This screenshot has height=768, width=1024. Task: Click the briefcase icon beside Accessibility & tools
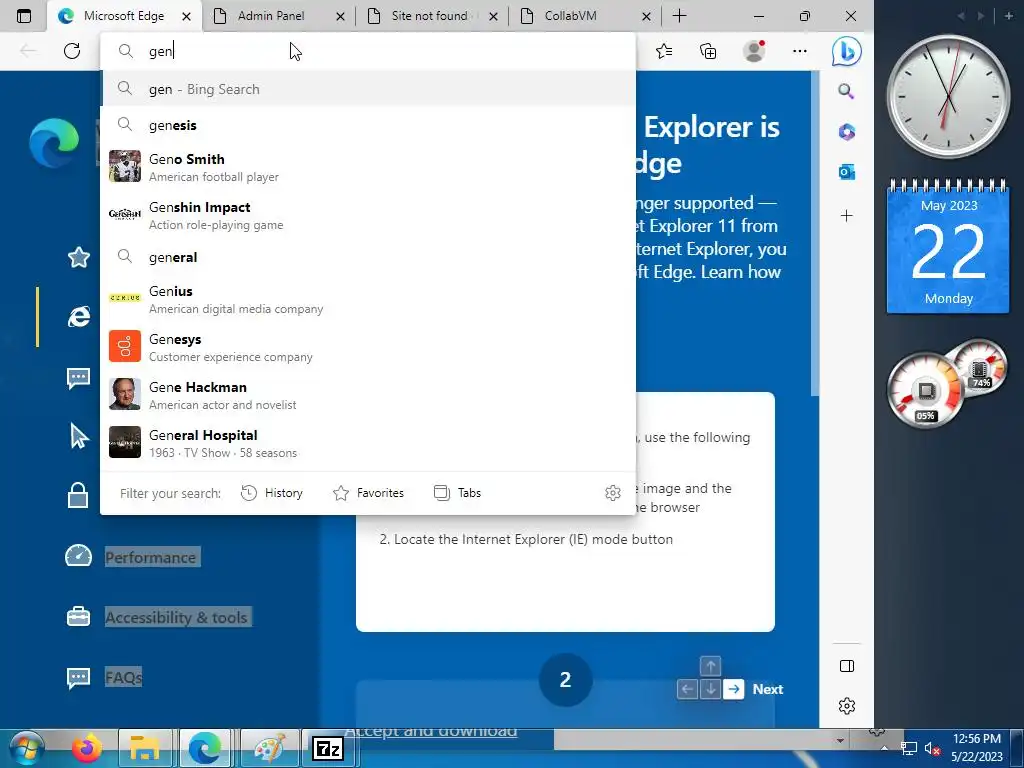78,616
